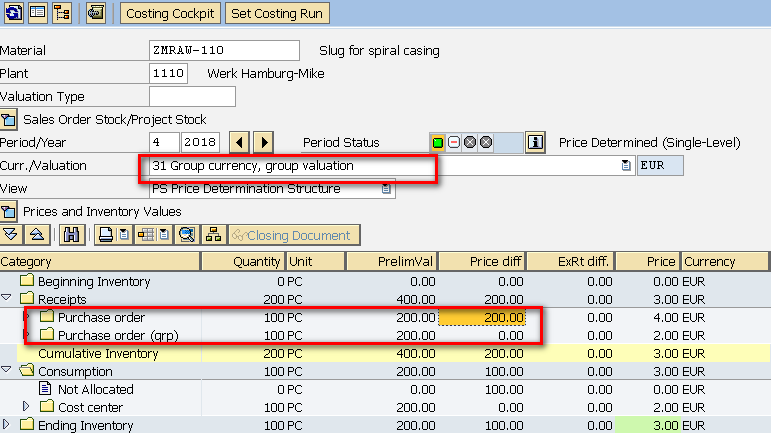Toggle the Sales Order Stock/Project Stock section
771x433 pixels.
pos(10,120)
